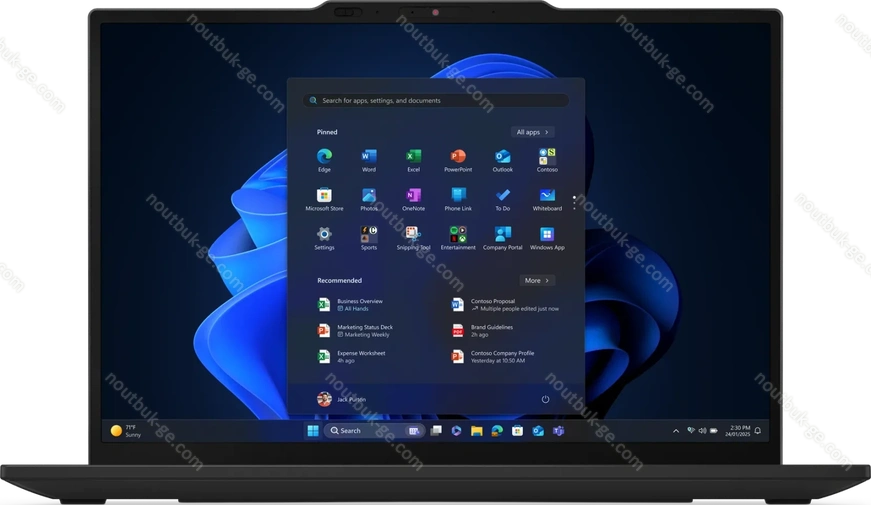Expand the Entertainment app folder
The width and height of the screenshot is (871, 505).
pos(458,235)
